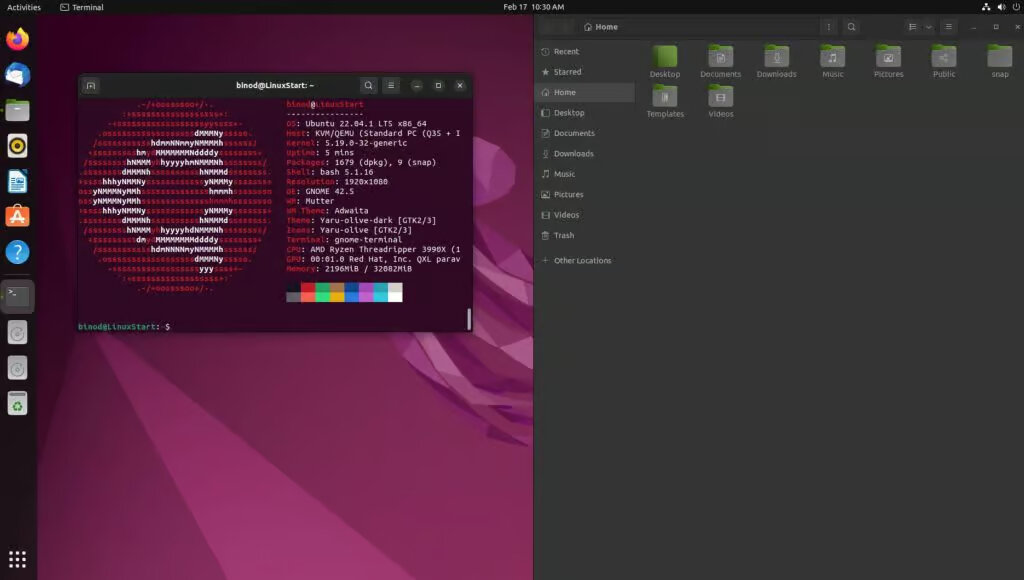Open LibreOffice Writer from the dock
Image resolution: width=1024 pixels, height=580 pixels.
[18, 182]
